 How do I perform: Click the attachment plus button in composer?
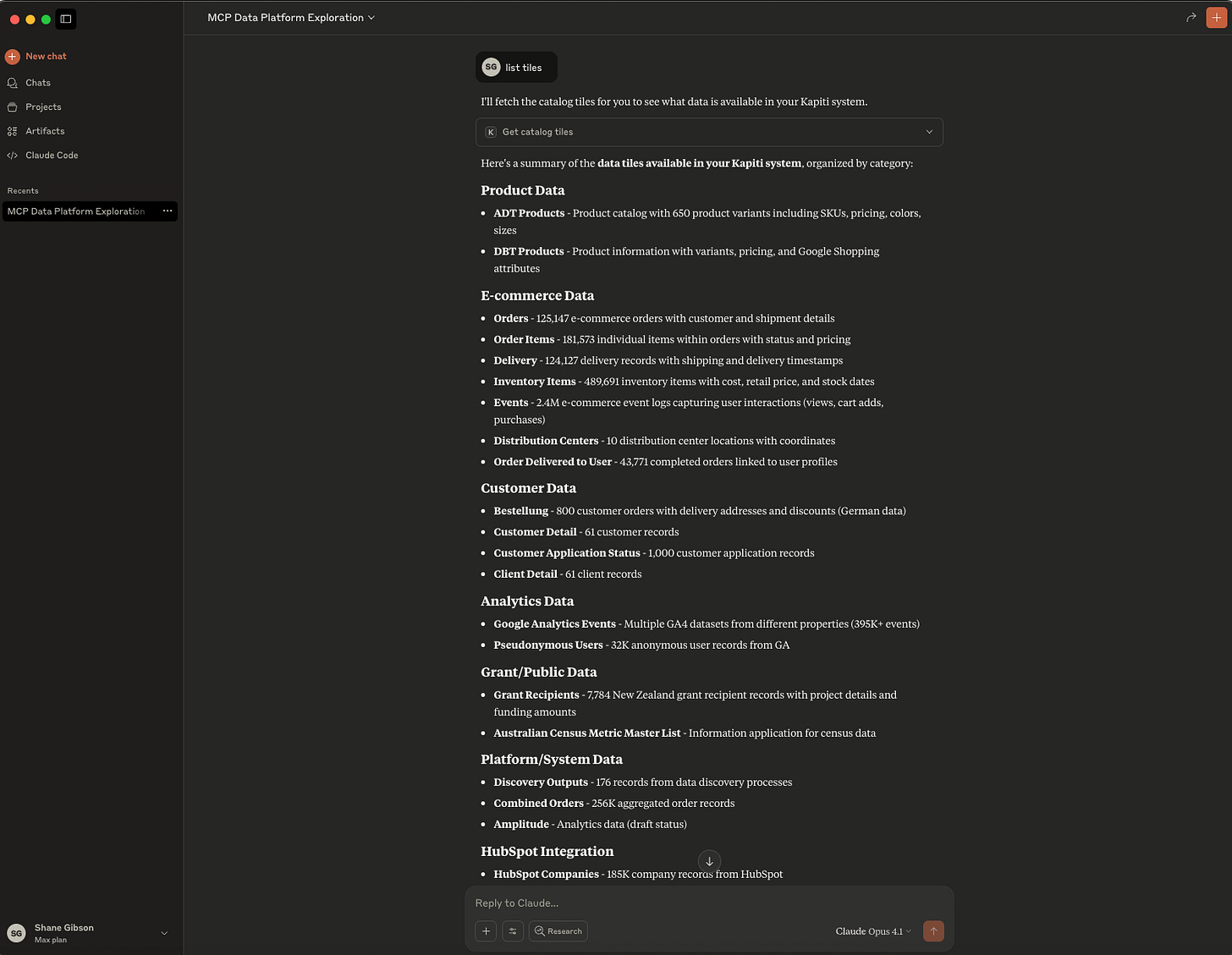(x=487, y=931)
